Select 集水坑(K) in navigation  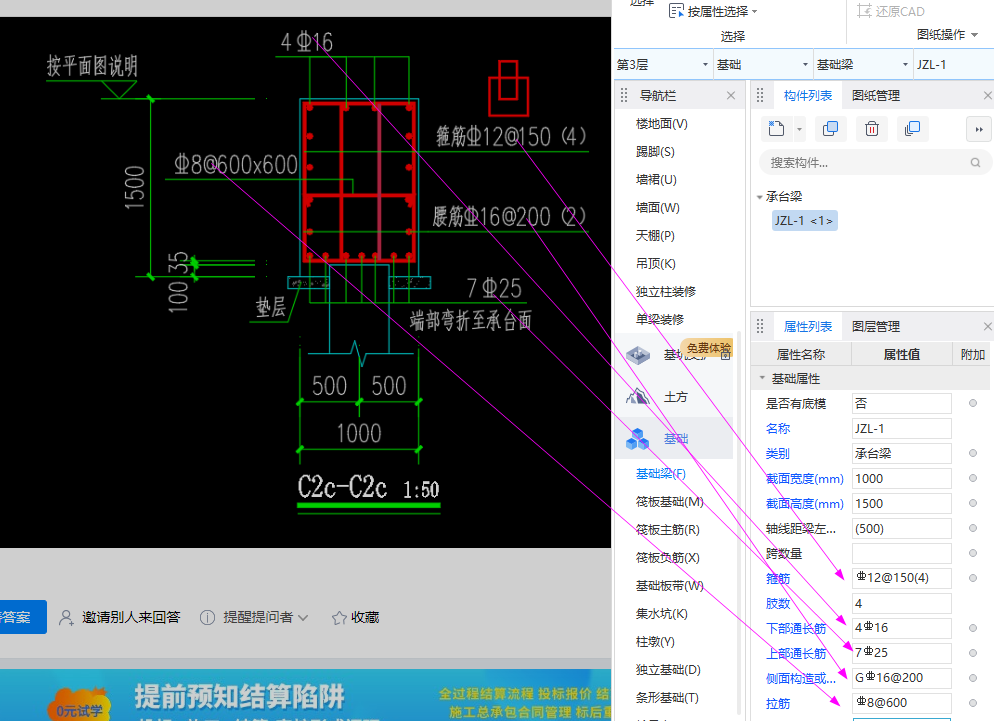coord(661,613)
